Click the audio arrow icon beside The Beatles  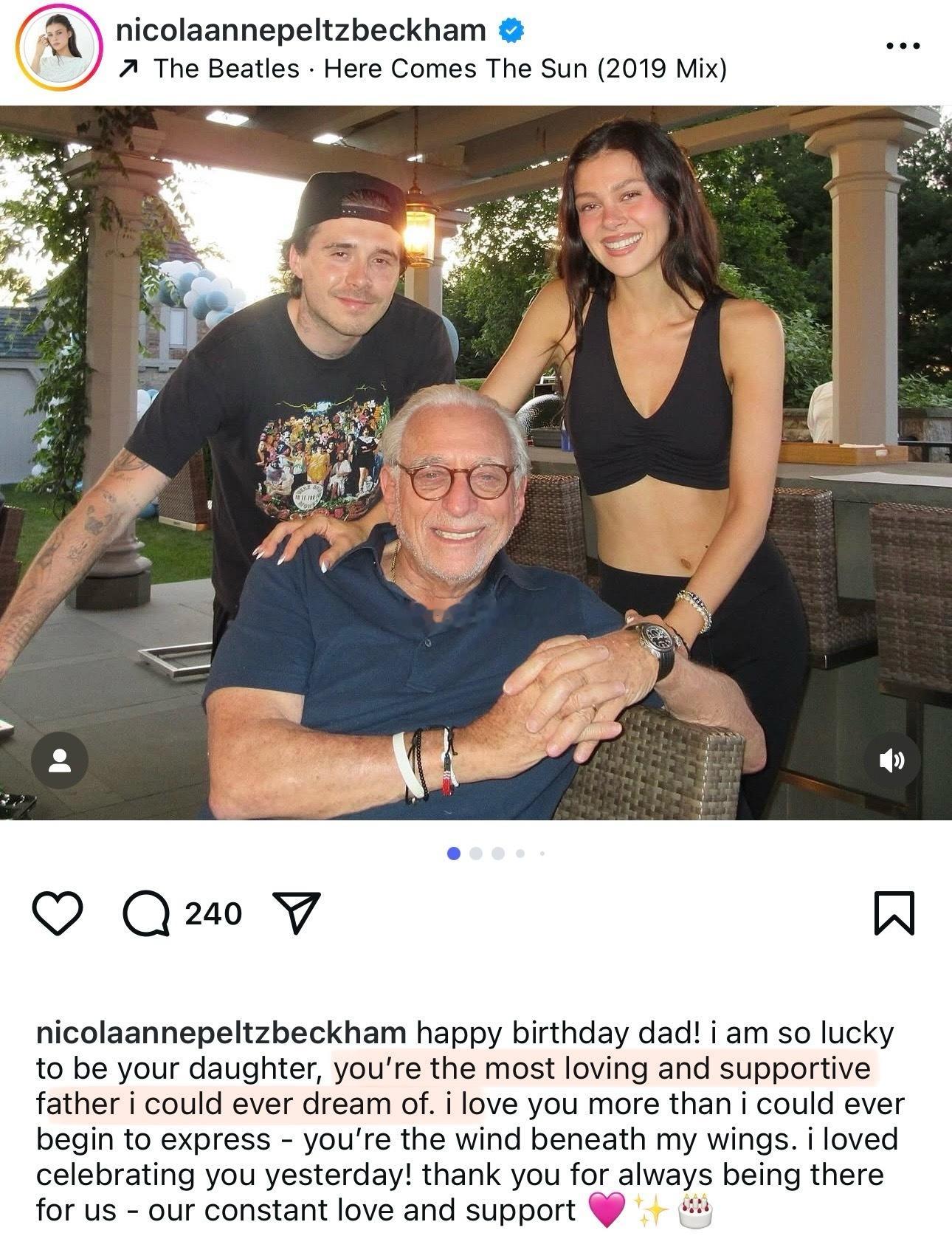[128, 70]
